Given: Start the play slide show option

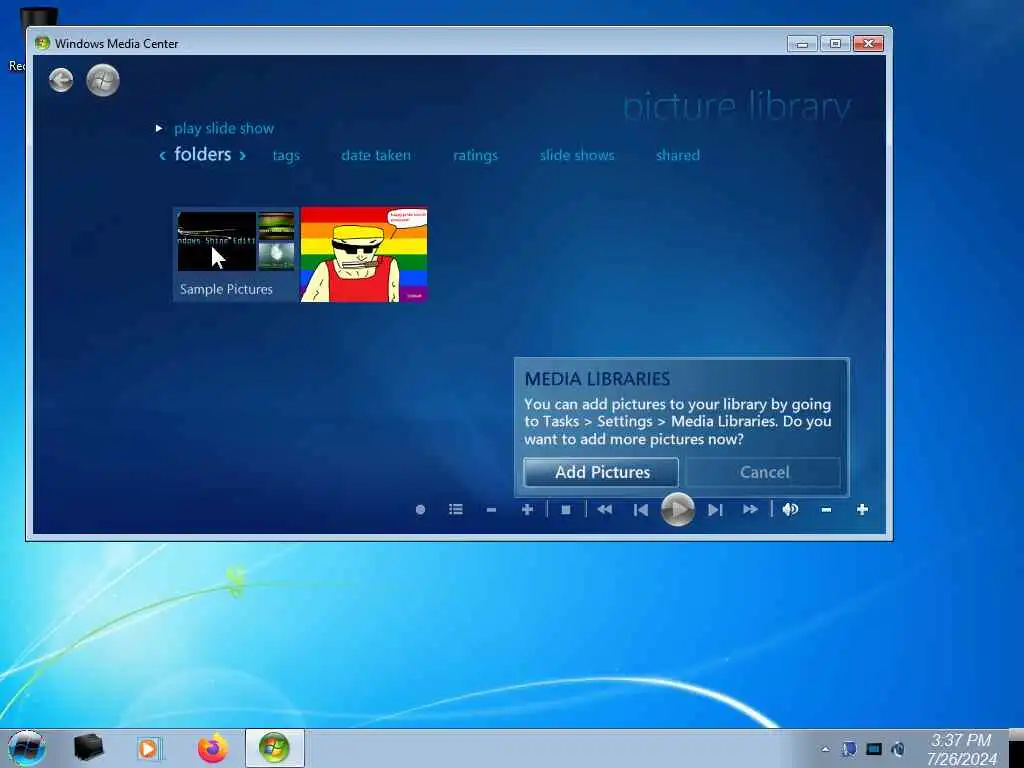Looking at the screenshot, I should click(223, 129).
